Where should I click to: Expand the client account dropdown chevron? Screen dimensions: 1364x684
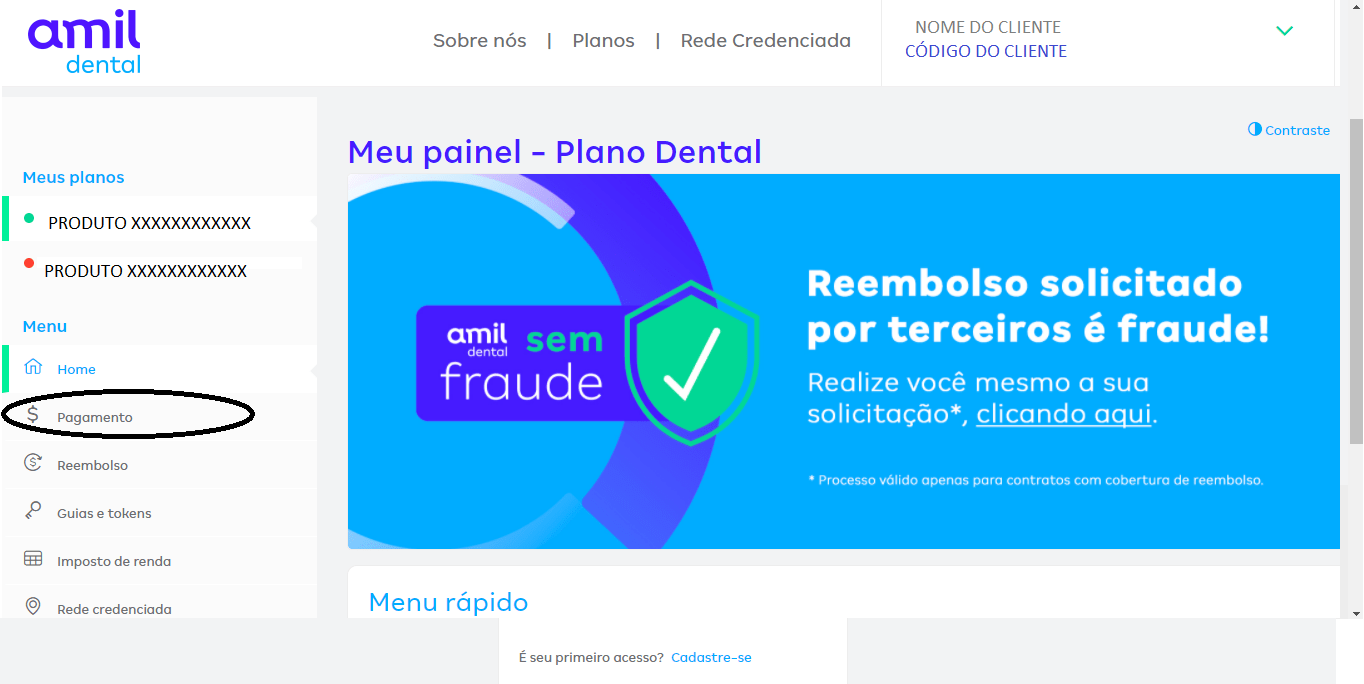[1285, 31]
